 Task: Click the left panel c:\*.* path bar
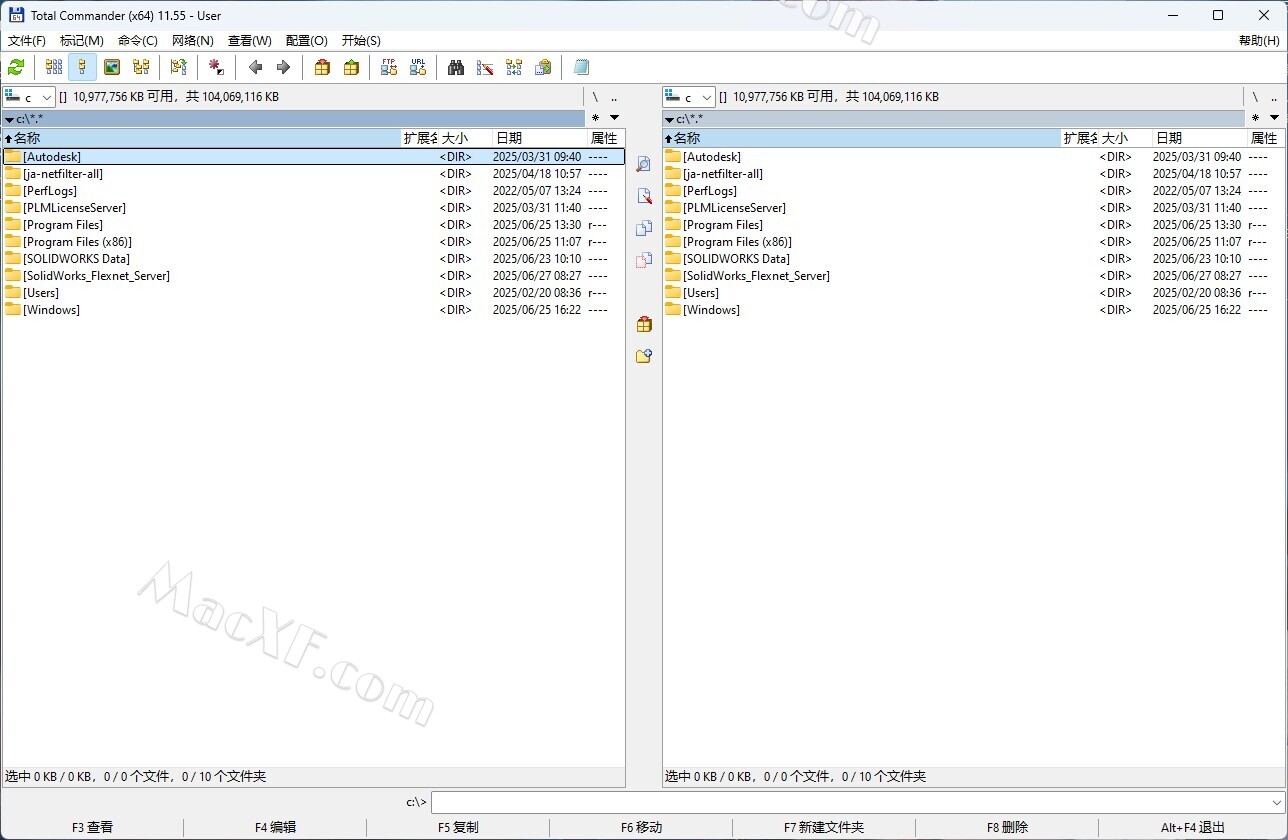click(x=294, y=119)
